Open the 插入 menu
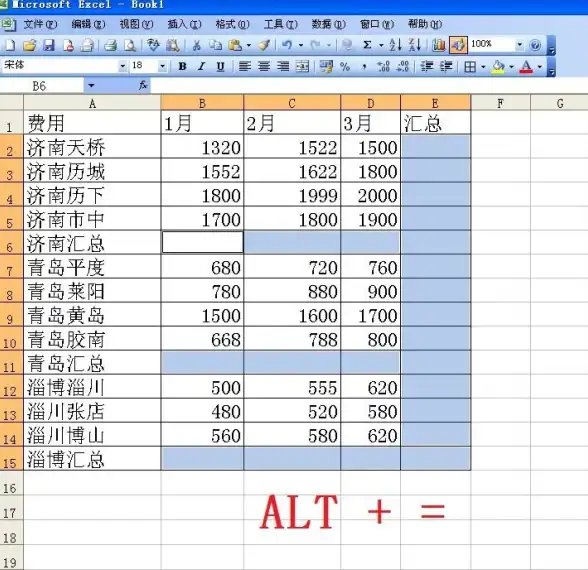The width and height of the screenshot is (588, 570). tap(184, 24)
